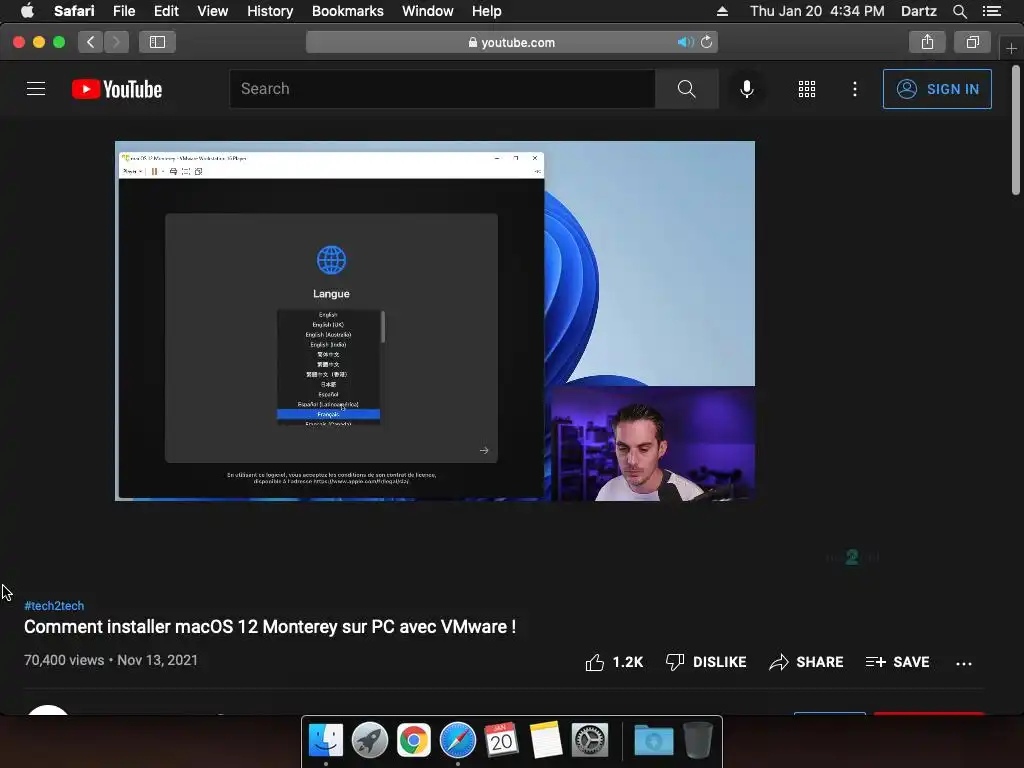1024x768 pixels.
Task: Open more actions ellipsis under video
Action: tap(963, 664)
